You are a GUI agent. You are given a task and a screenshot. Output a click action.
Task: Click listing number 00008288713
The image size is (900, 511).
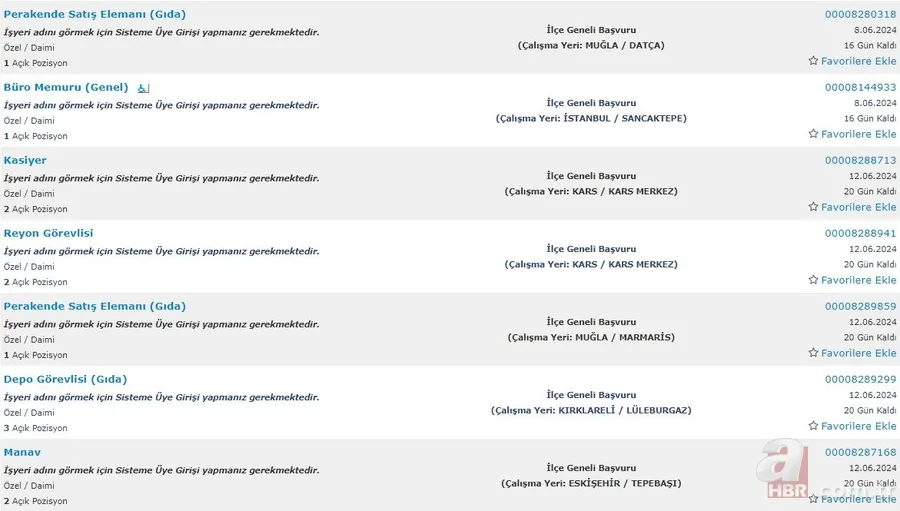click(x=860, y=160)
